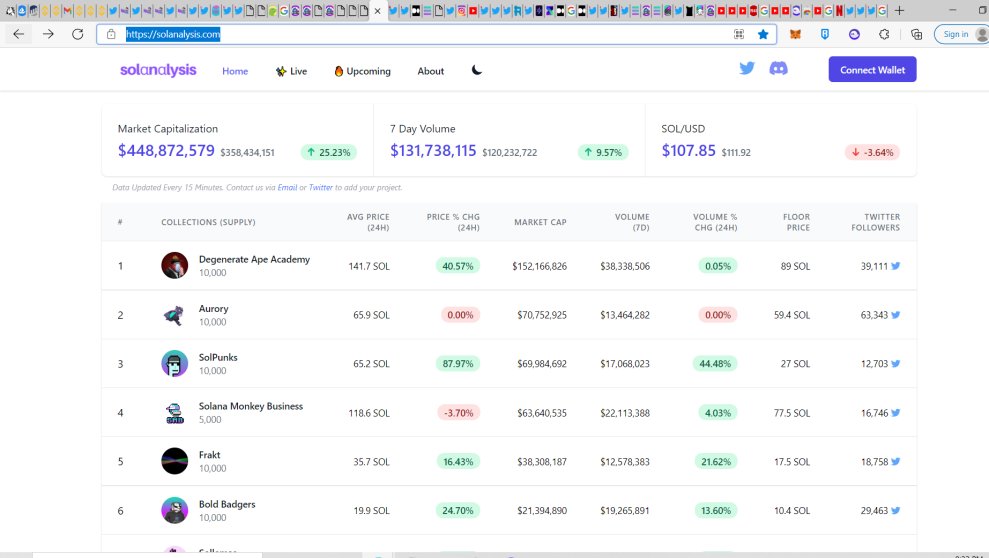Click Solana Monkey Business -3.70% badge

pos(459,413)
